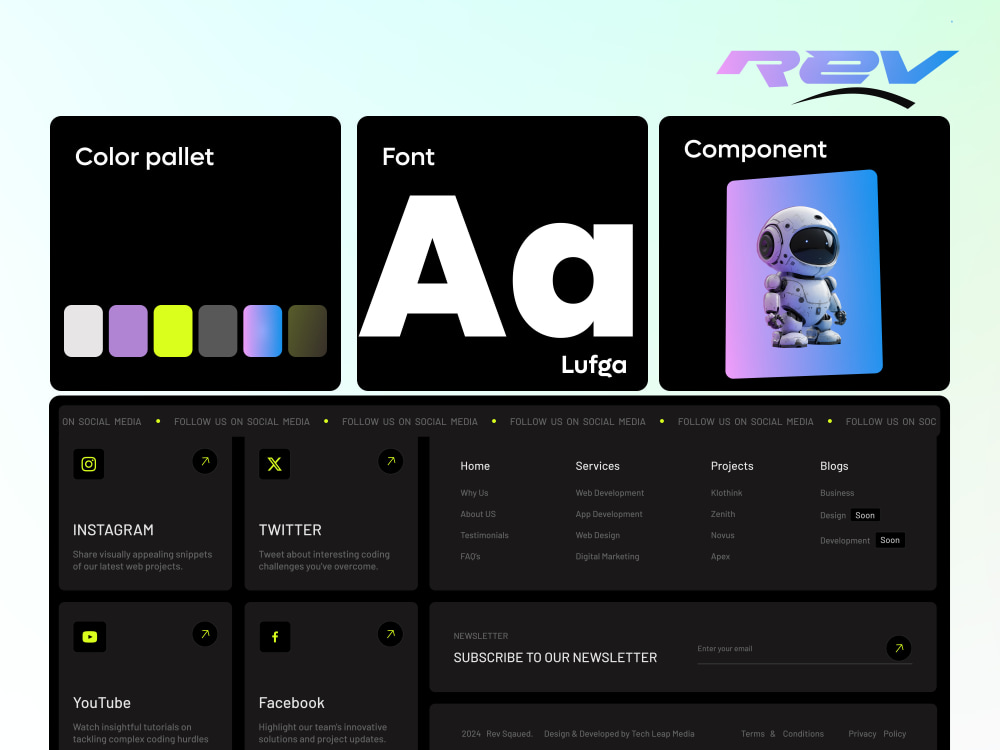Open the Apex project link
This screenshot has width=1000, height=750.
pyautogui.click(x=721, y=556)
